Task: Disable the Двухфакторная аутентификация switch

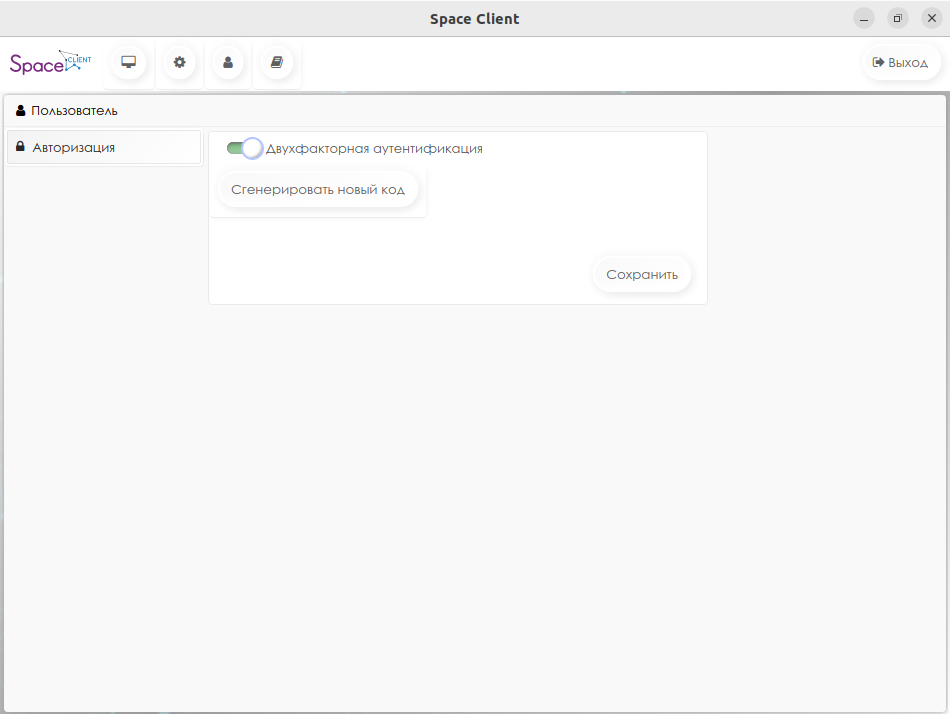Action: 244,148
